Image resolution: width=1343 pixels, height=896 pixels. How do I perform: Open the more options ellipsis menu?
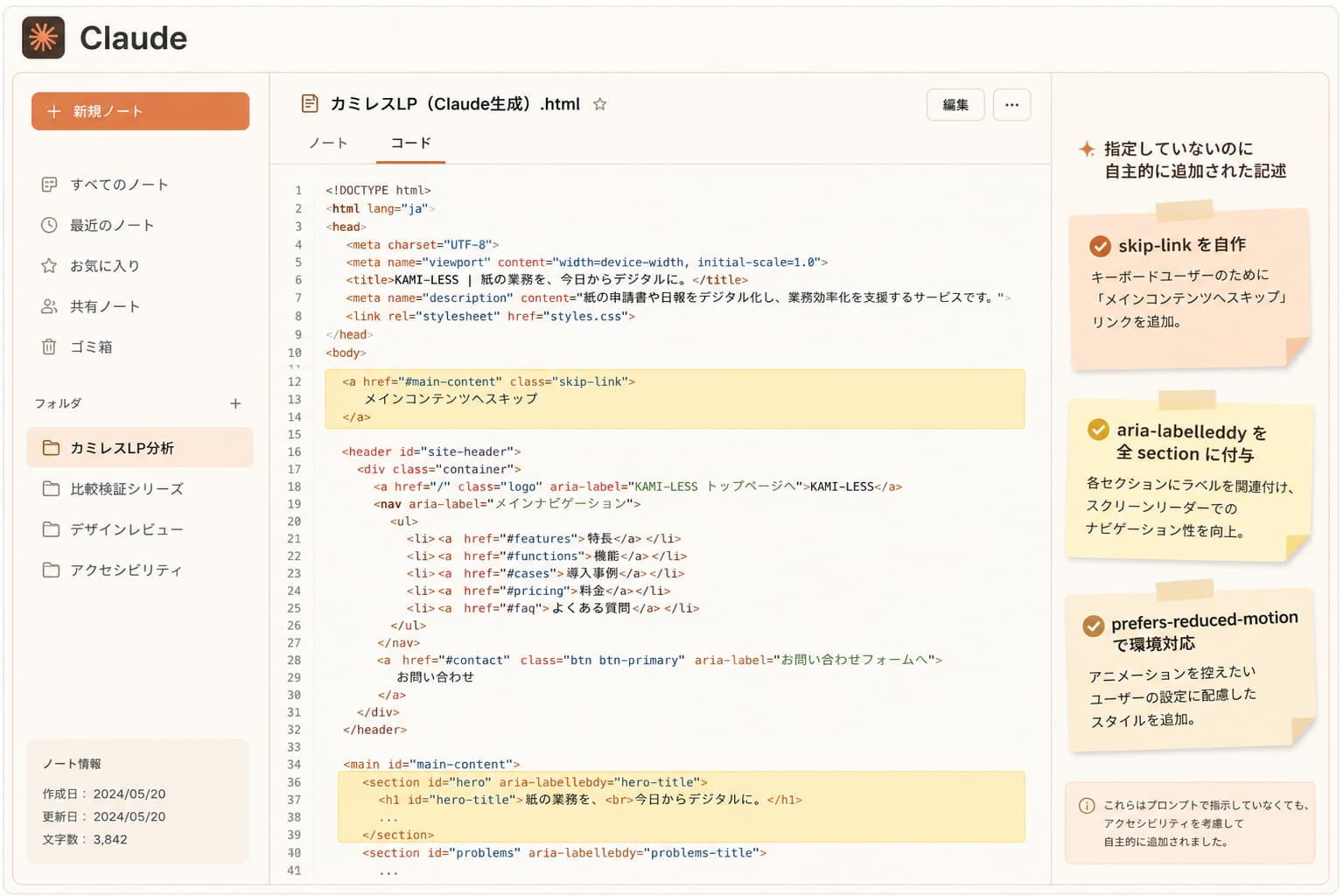pos(1012,105)
